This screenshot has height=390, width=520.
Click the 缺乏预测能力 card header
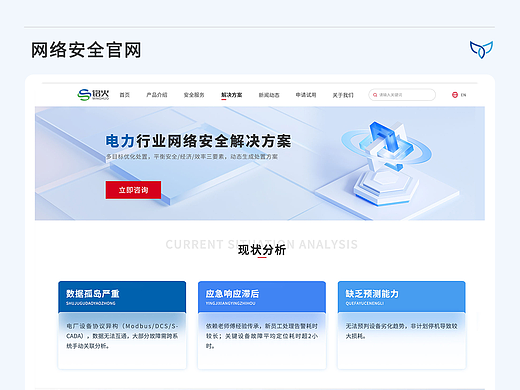point(402,297)
